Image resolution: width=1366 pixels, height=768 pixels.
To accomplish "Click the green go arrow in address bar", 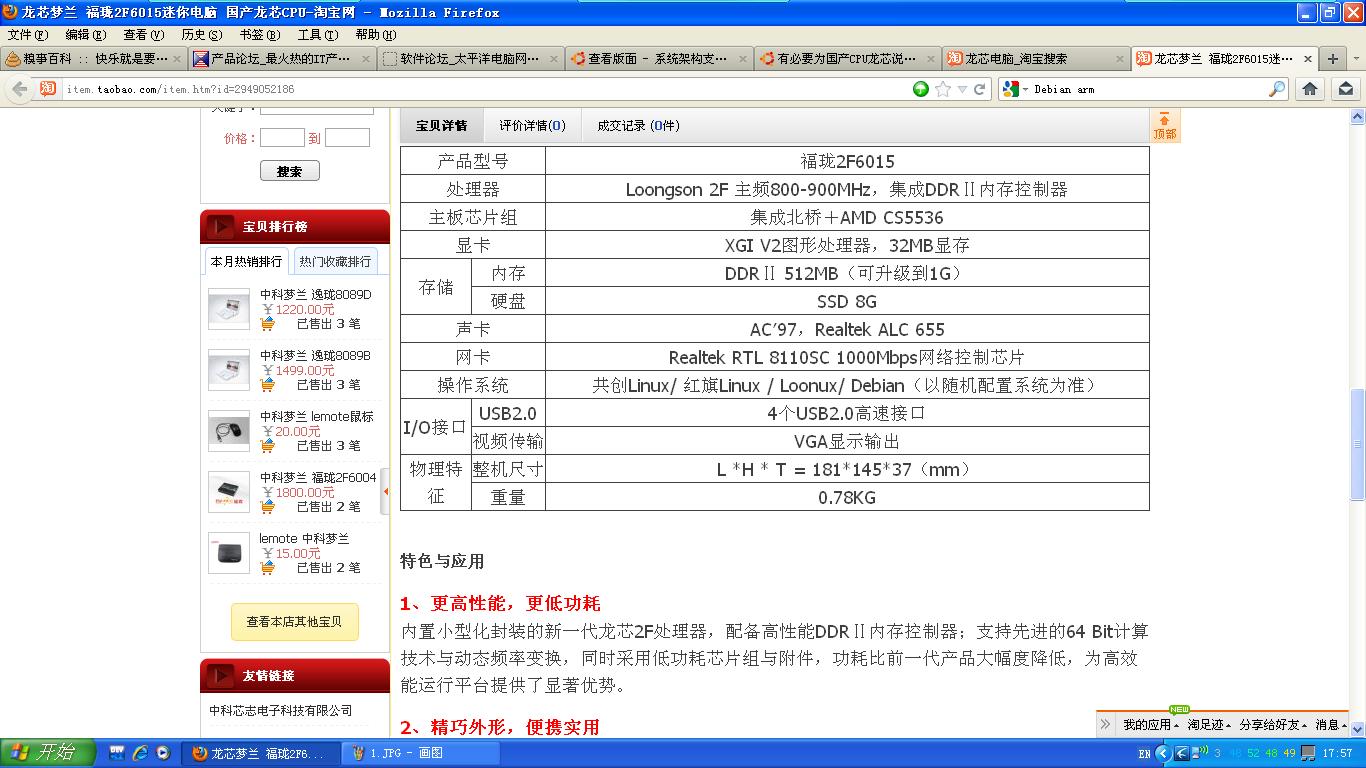I will click(x=921, y=89).
